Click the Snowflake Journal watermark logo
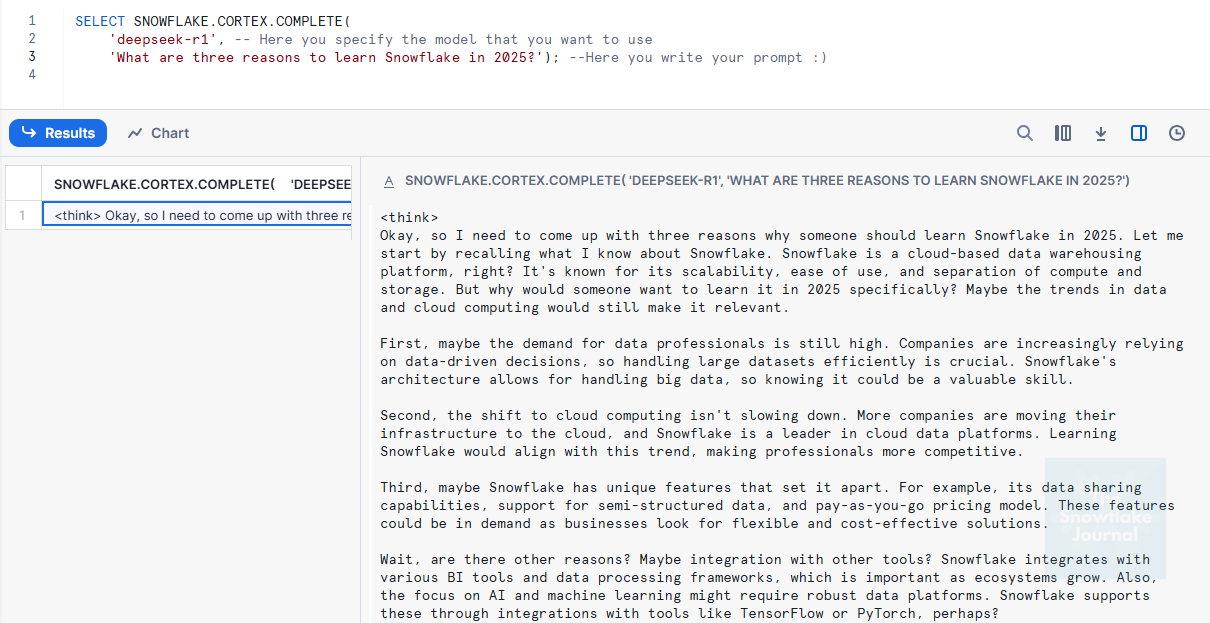 click(1105, 518)
